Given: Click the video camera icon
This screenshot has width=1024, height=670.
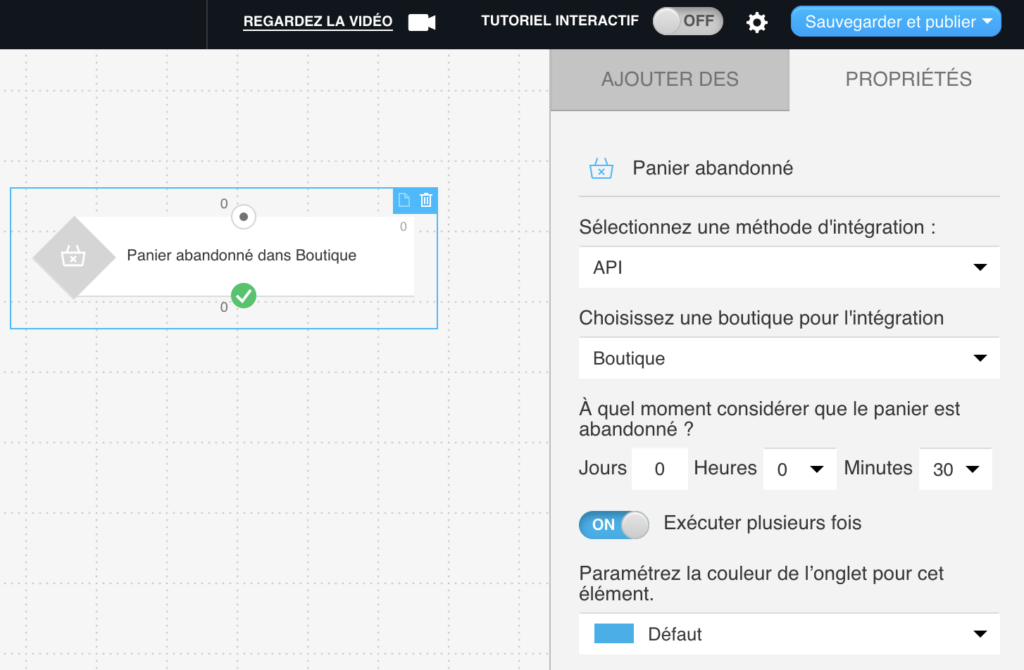Looking at the screenshot, I should coord(422,22).
